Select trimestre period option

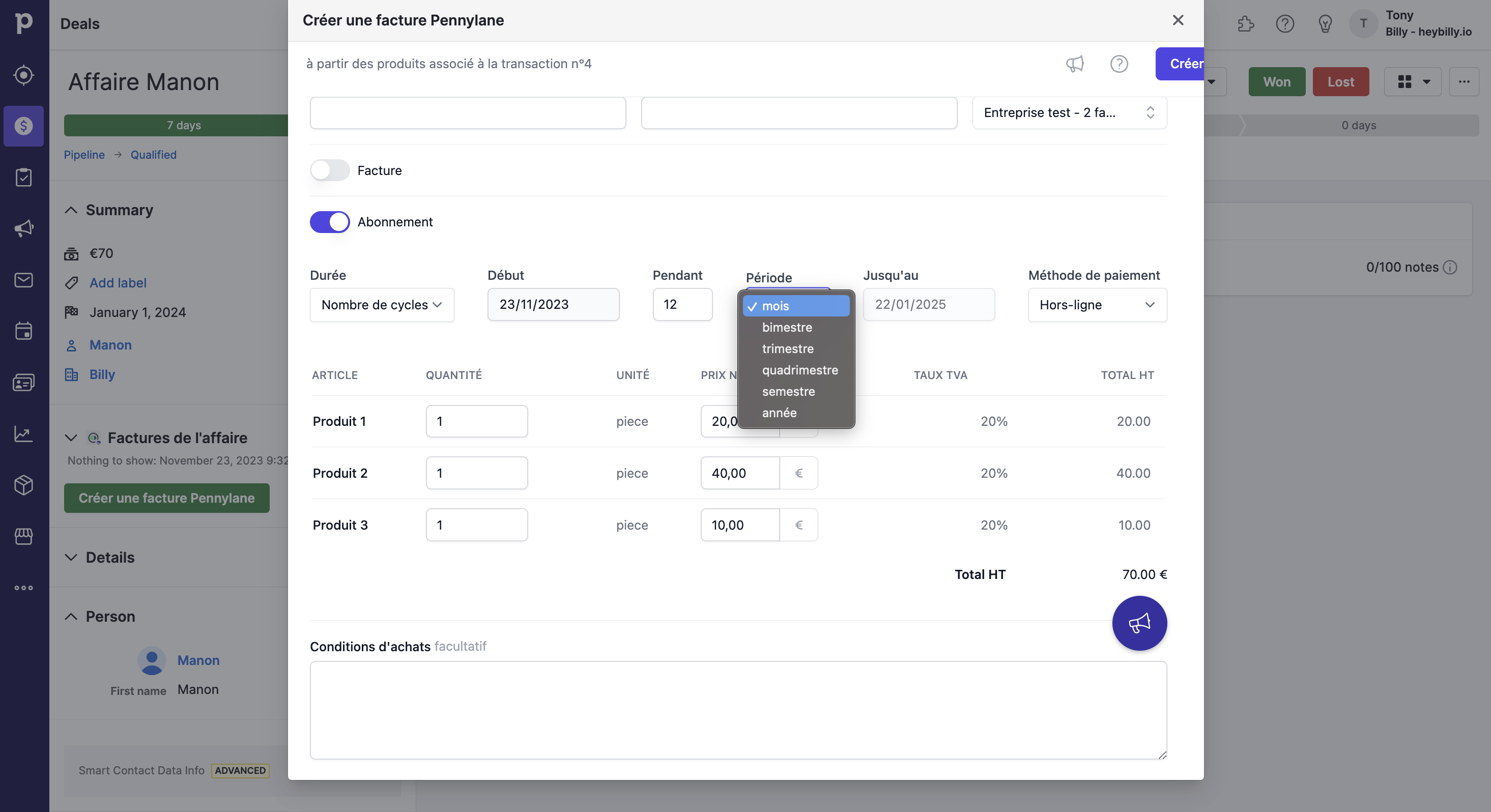click(796, 349)
